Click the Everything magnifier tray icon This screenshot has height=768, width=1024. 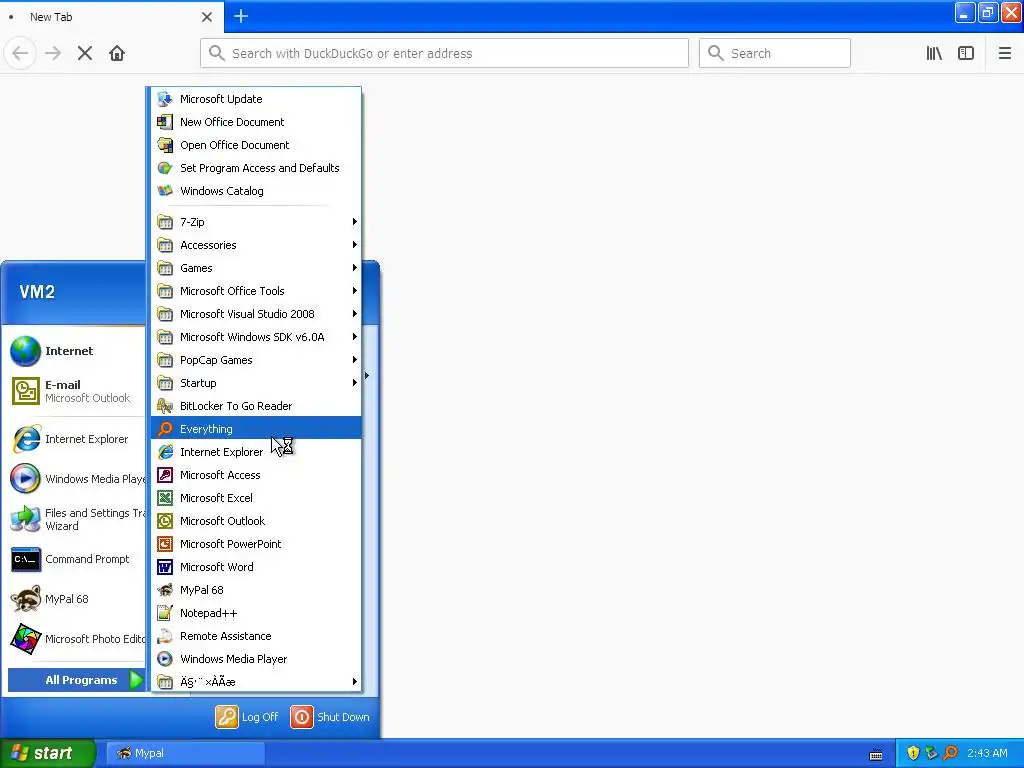tap(950, 753)
